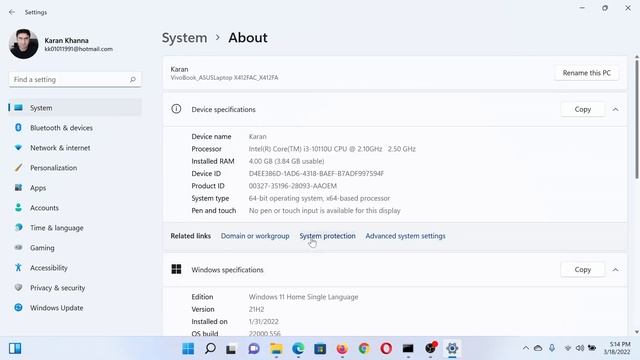Image resolution: width=640 pixels, height=360 pixels.
Task: Open Advanced system settings link
Action: pos(405,236)
